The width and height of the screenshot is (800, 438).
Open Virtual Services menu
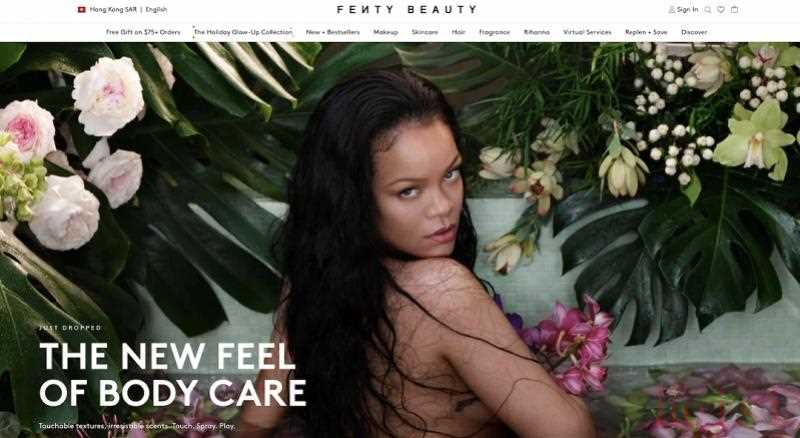[587, 32]
